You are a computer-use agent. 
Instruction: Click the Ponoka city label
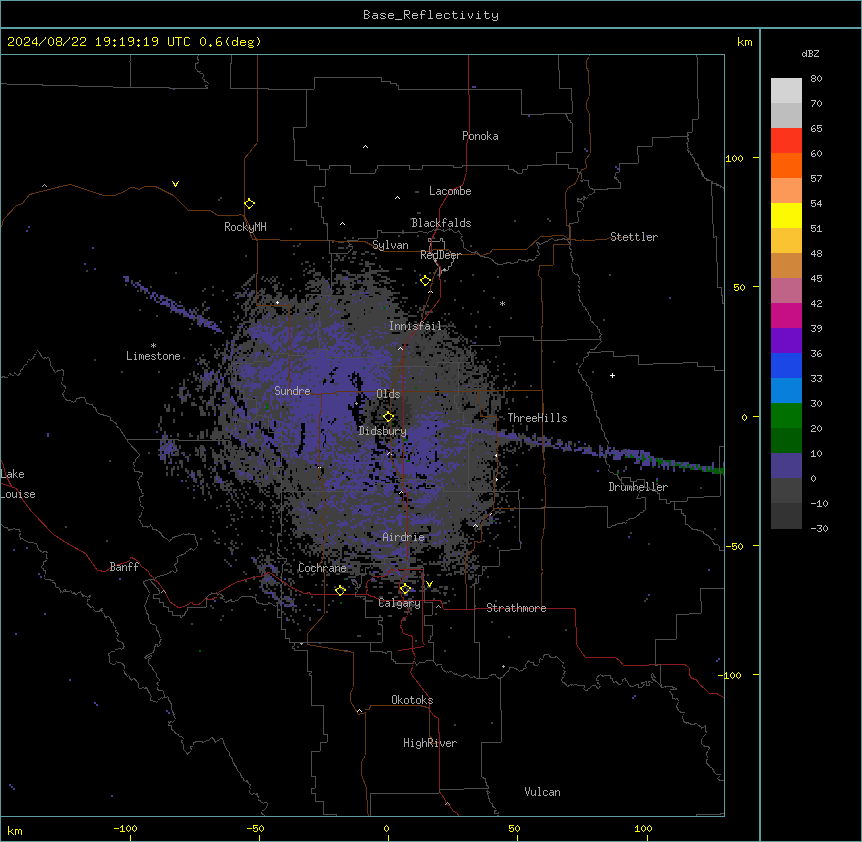pyautogui.click(x=480, y=136)
